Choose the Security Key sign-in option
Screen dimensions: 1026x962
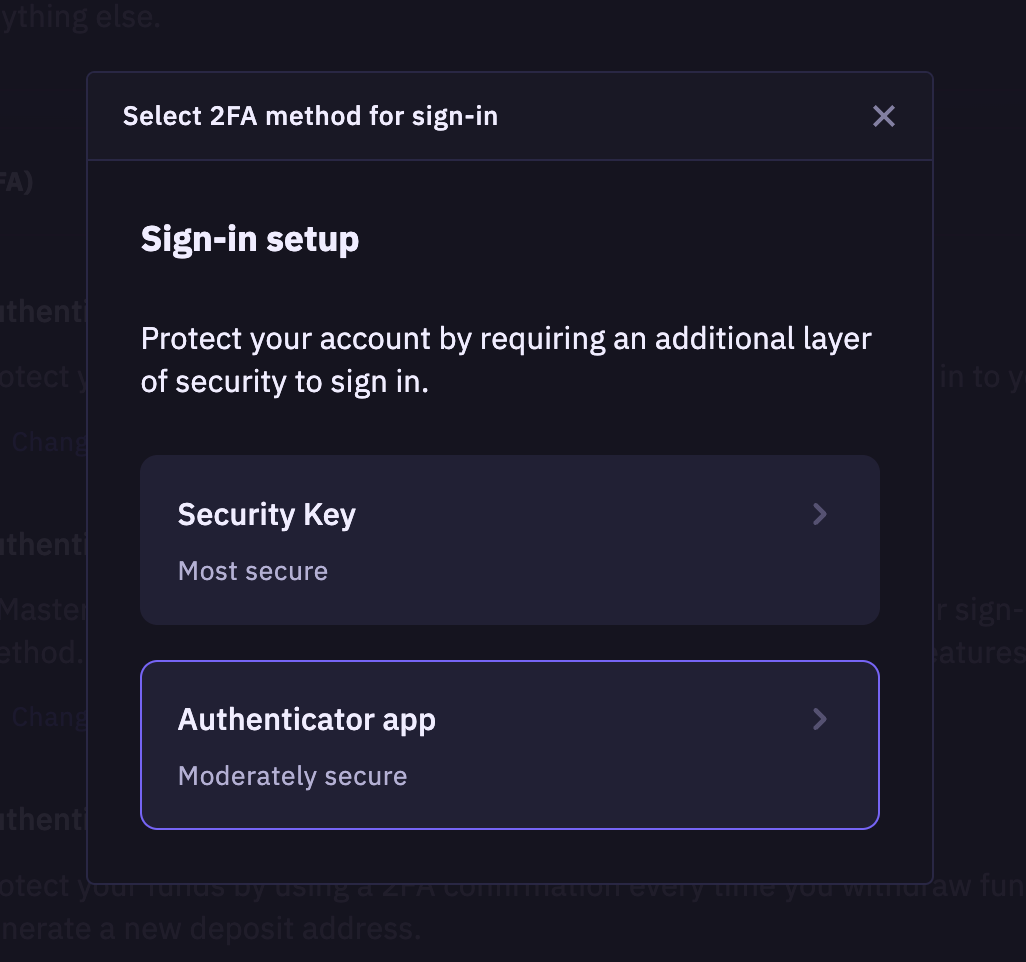point(509,540)
